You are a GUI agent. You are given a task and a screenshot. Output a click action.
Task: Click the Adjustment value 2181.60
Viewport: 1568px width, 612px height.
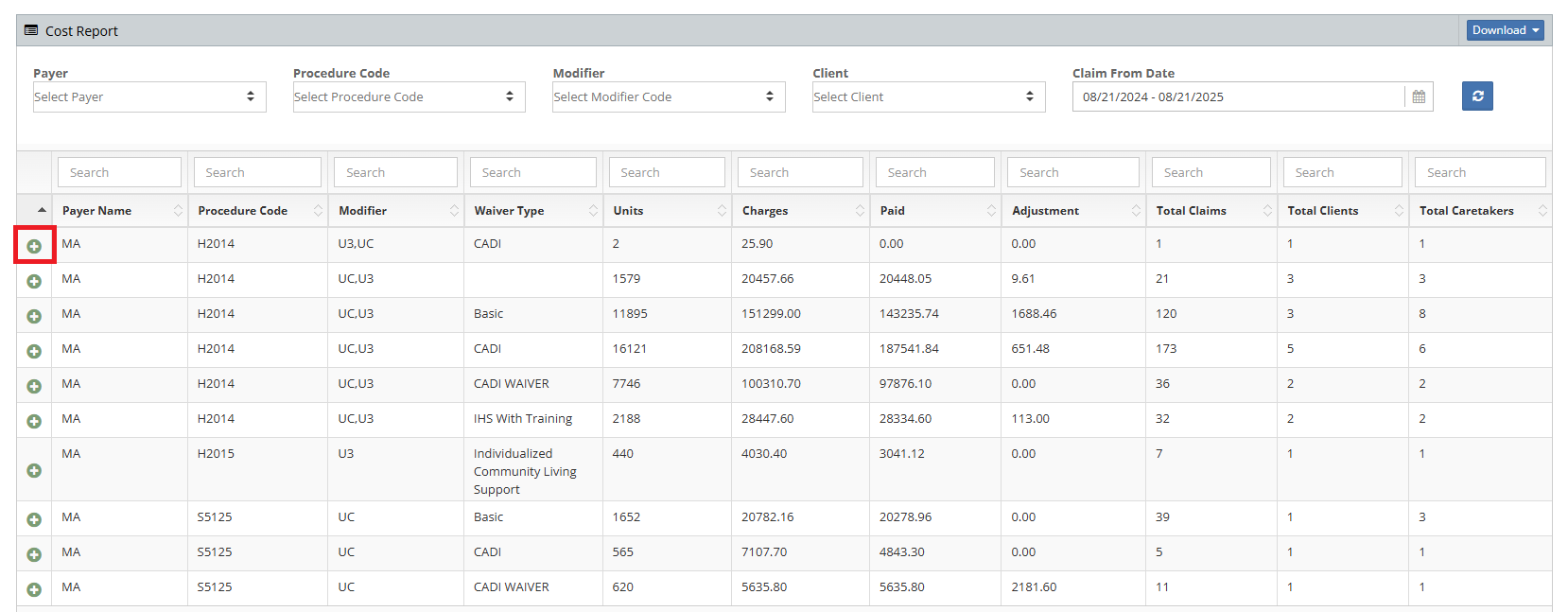click(x=1034, y=587)
